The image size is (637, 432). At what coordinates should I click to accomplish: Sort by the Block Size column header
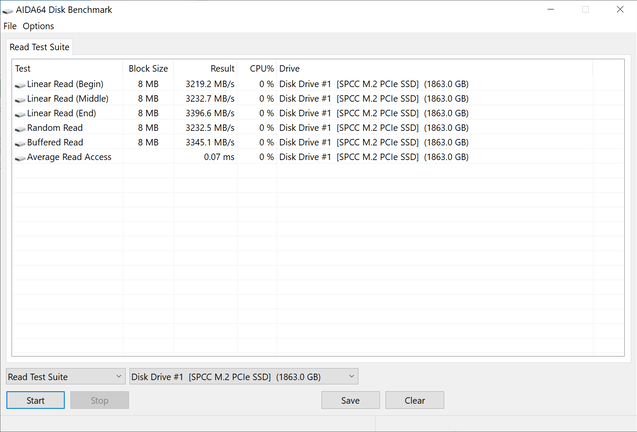[x=148, y=68]
